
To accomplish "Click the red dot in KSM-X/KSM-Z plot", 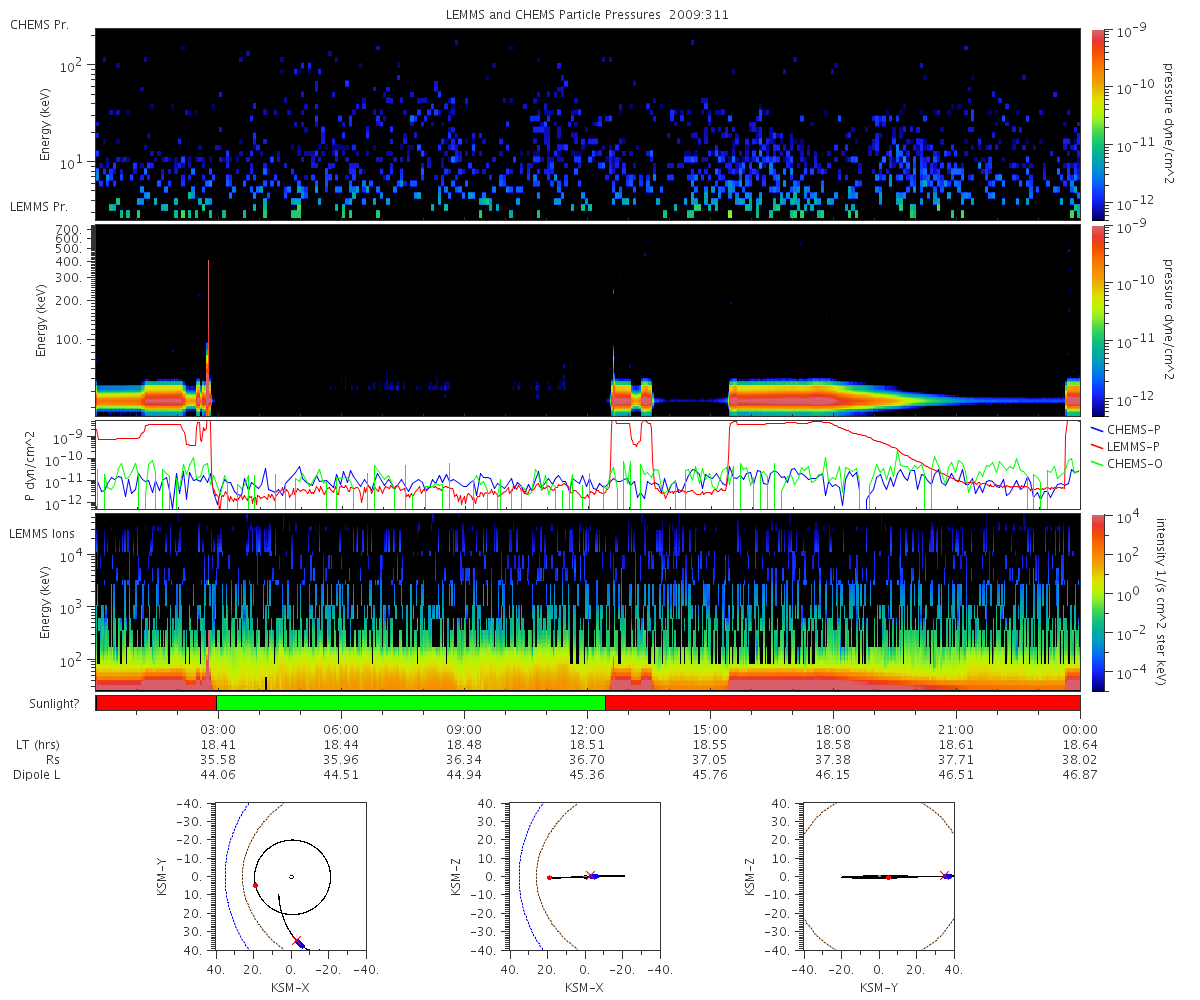I will (549, 877).
